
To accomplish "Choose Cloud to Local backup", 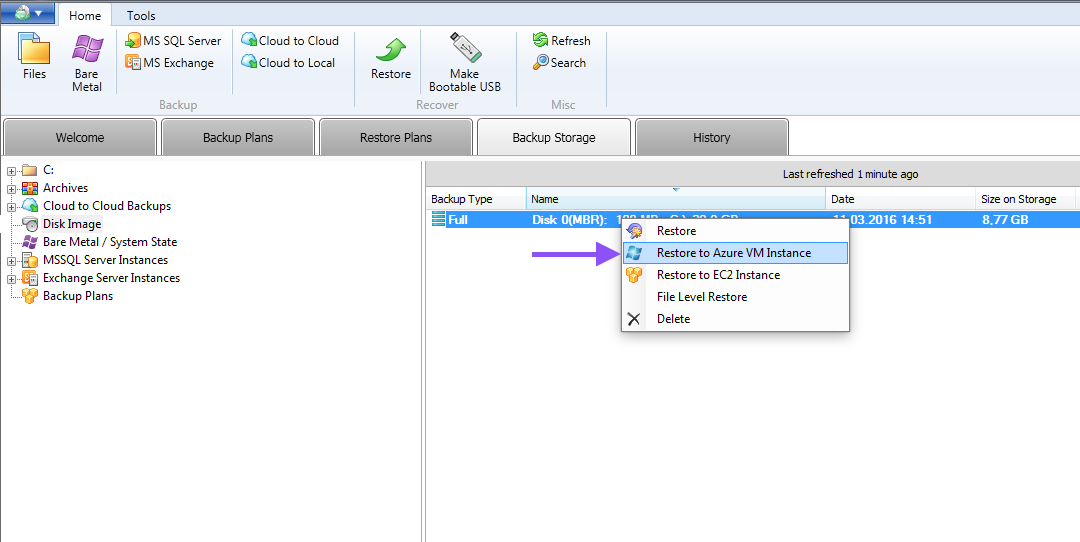I will point(288,63).
